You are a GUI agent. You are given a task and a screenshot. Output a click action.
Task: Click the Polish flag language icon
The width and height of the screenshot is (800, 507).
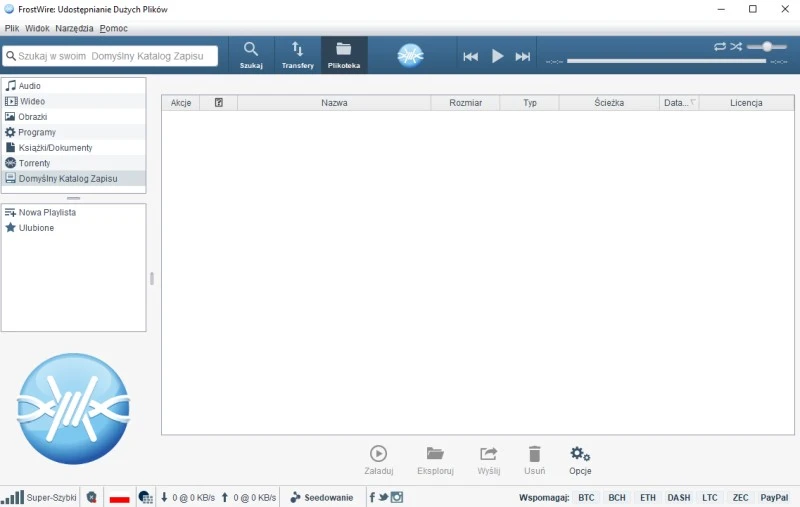tap(119, 498)
